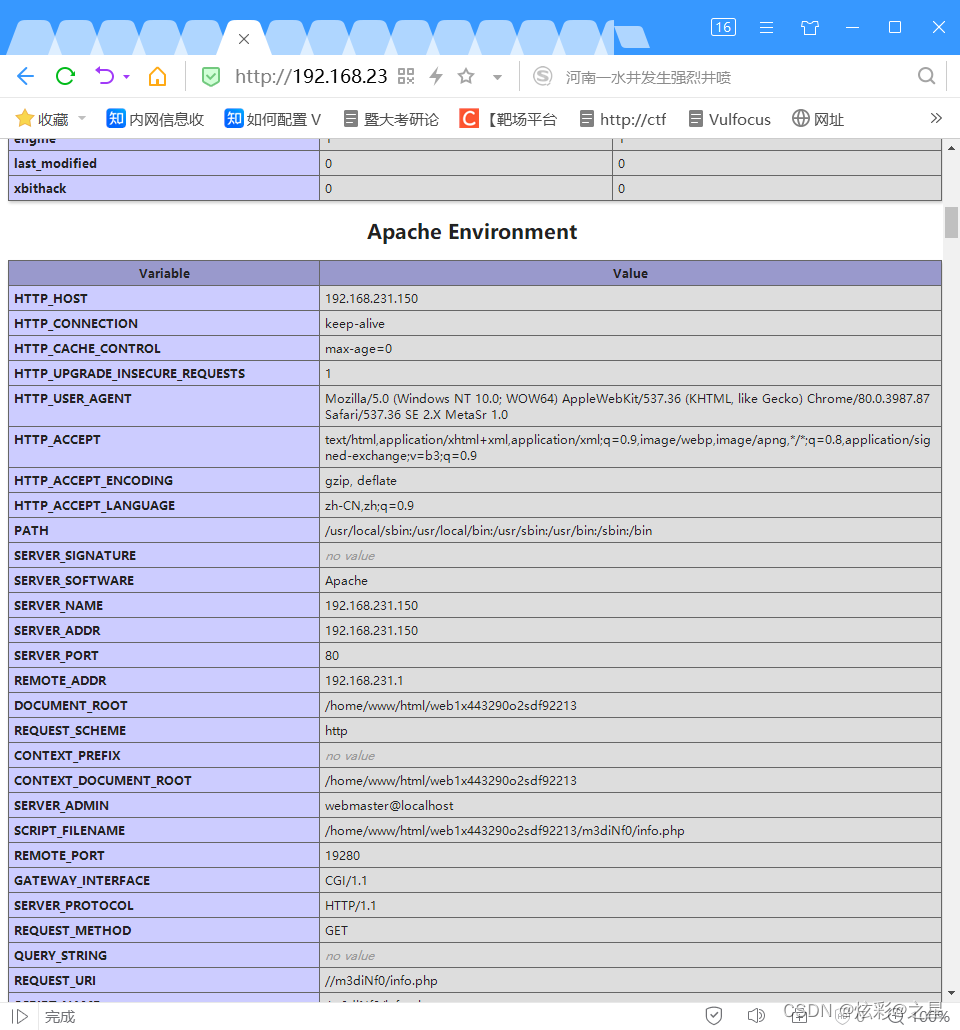Open the browser home page icon
The image size is (960, 1030).
[x=159, y=76]
